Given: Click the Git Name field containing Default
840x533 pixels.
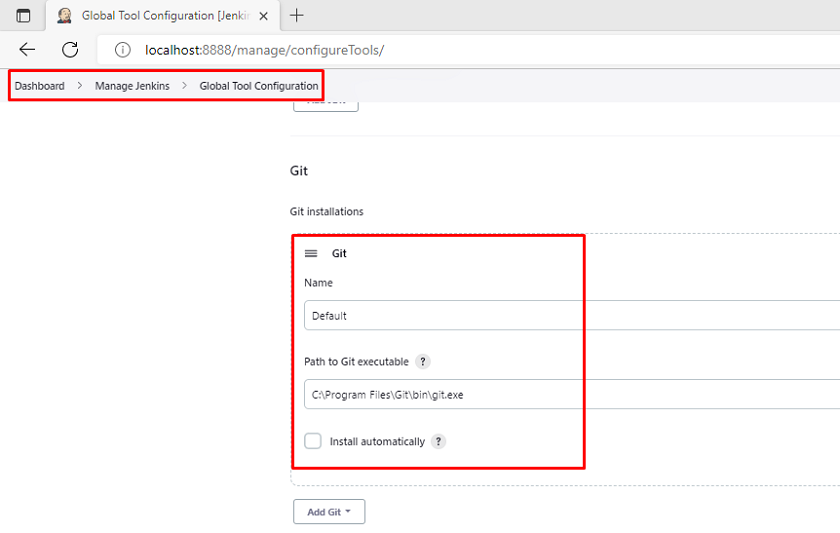Looking at the screenshot, I should pyautogui.click(x=570, y=315).
